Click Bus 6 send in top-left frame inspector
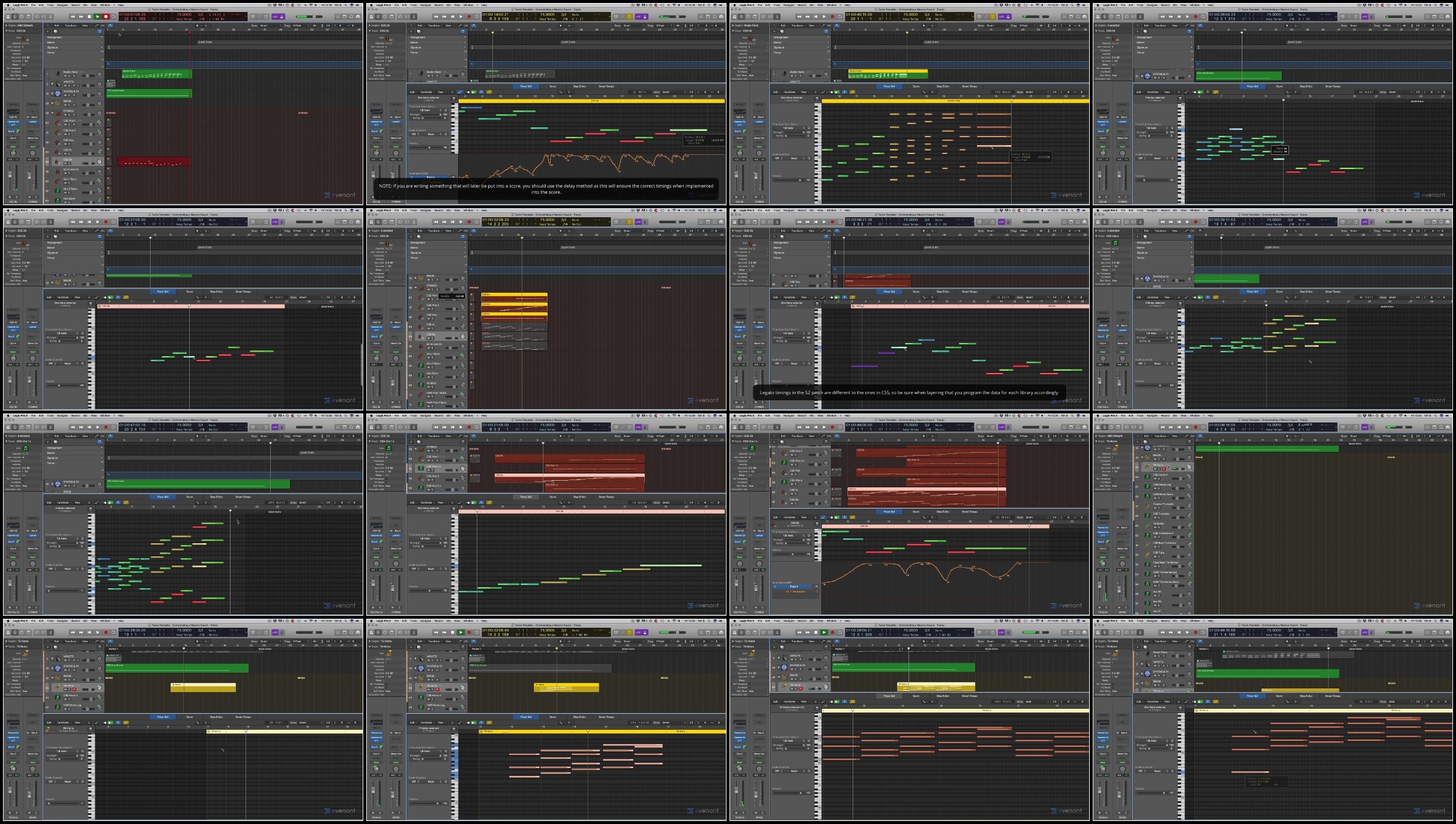Viewport: 1456px width, 824px height. pos(11,131)
